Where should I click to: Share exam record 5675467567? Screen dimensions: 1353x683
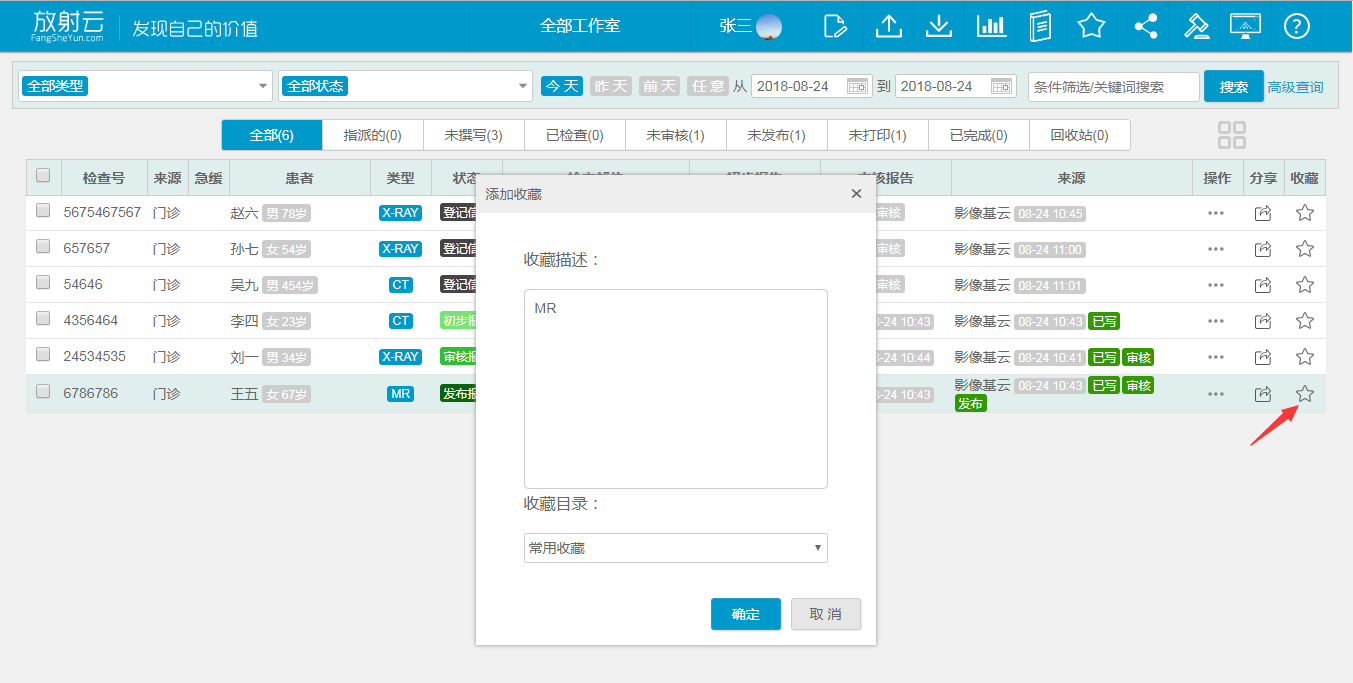1263,213
